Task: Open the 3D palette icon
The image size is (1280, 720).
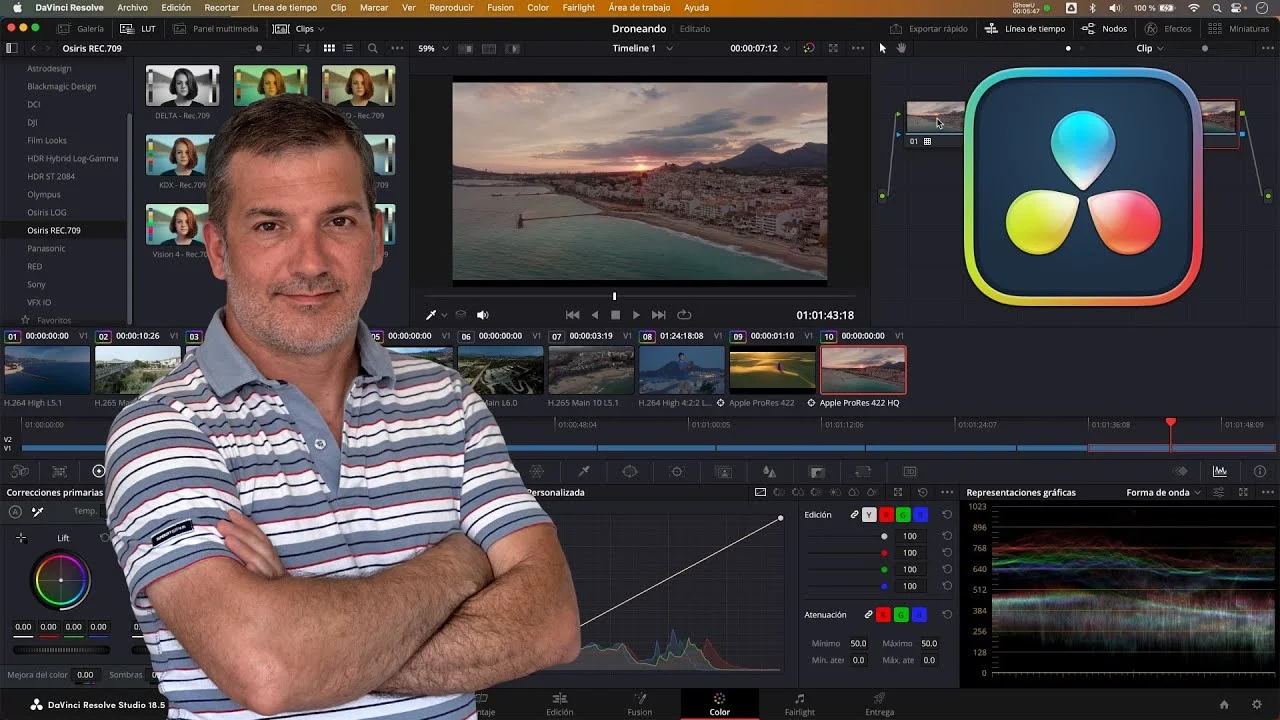Action: (909, 471)
